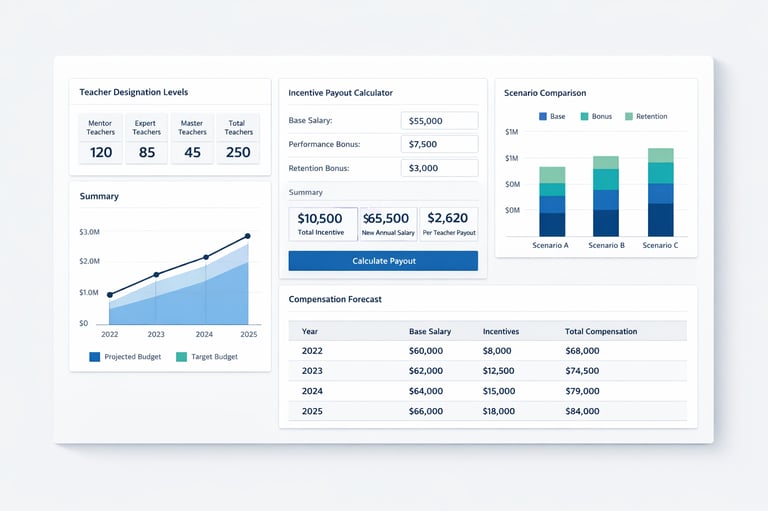Image resolution: width=768 pixels, height=511 pixels.
Task: Toggle the Retention legend square
Action: [629, 117]
